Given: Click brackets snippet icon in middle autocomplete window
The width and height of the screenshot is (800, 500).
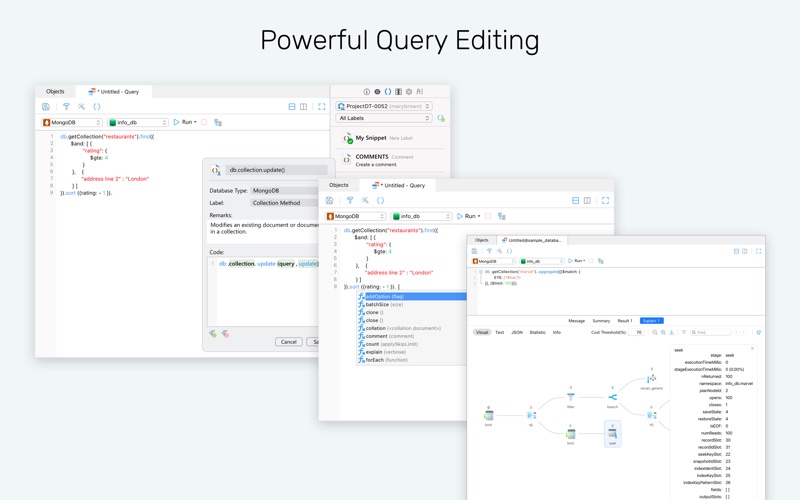Looking at the screenshot, I should point(380,201).
